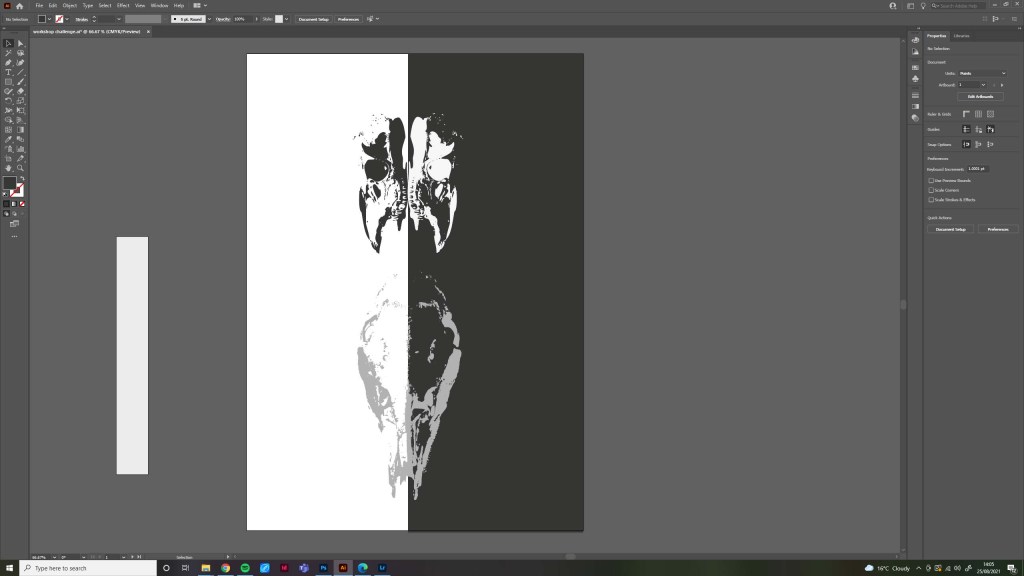Toggle Scale Corners checkbox
This screenshot has height=576, width=1024.
(x=932, y=190)
